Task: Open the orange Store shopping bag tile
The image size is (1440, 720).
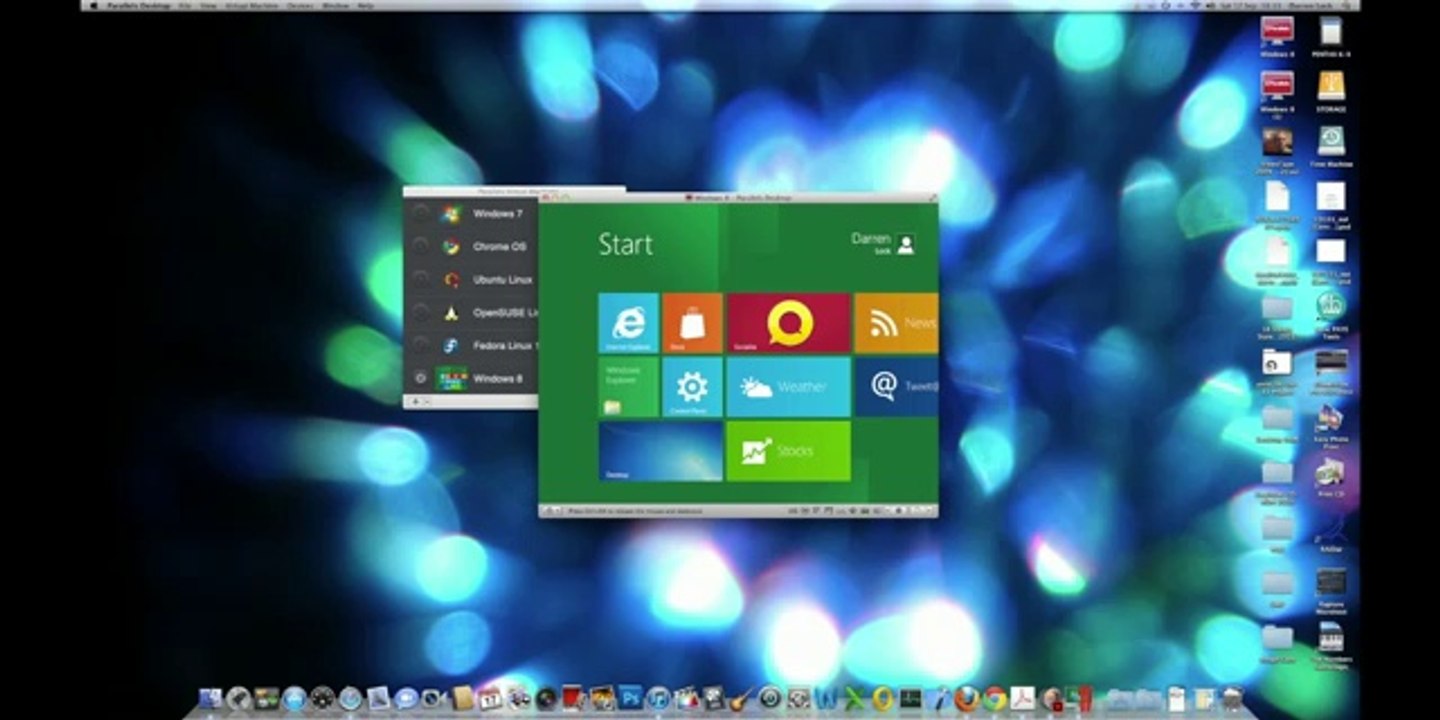Action: coord(692,323)
